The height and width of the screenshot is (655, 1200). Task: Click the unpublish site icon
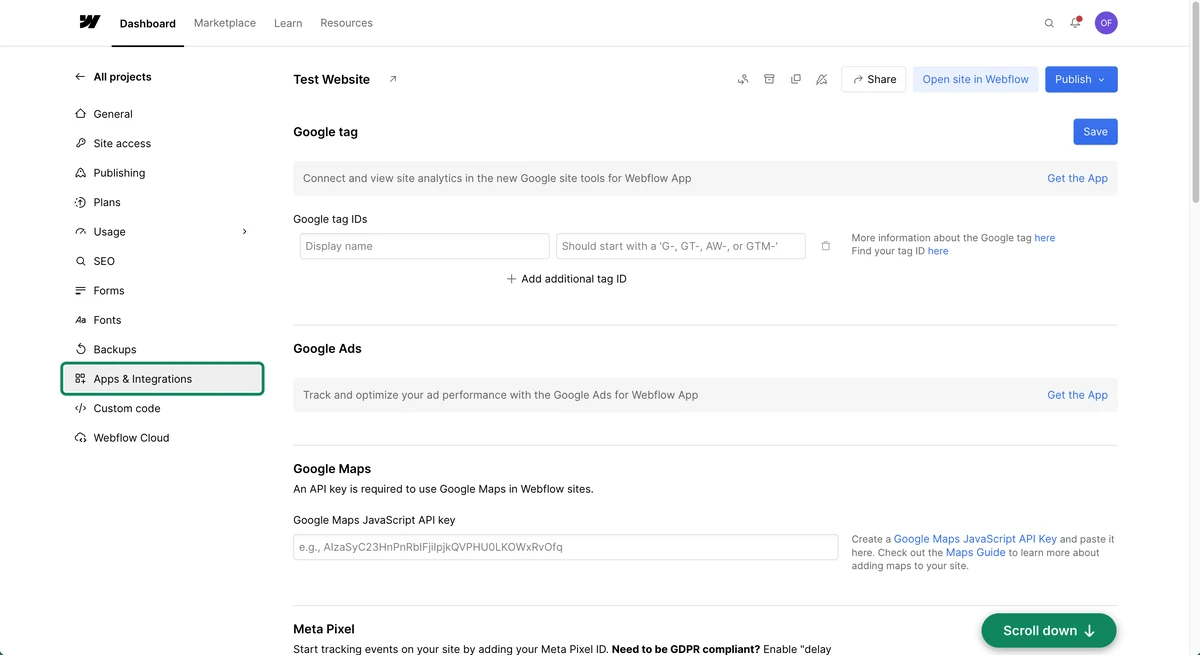click(822, 79)
